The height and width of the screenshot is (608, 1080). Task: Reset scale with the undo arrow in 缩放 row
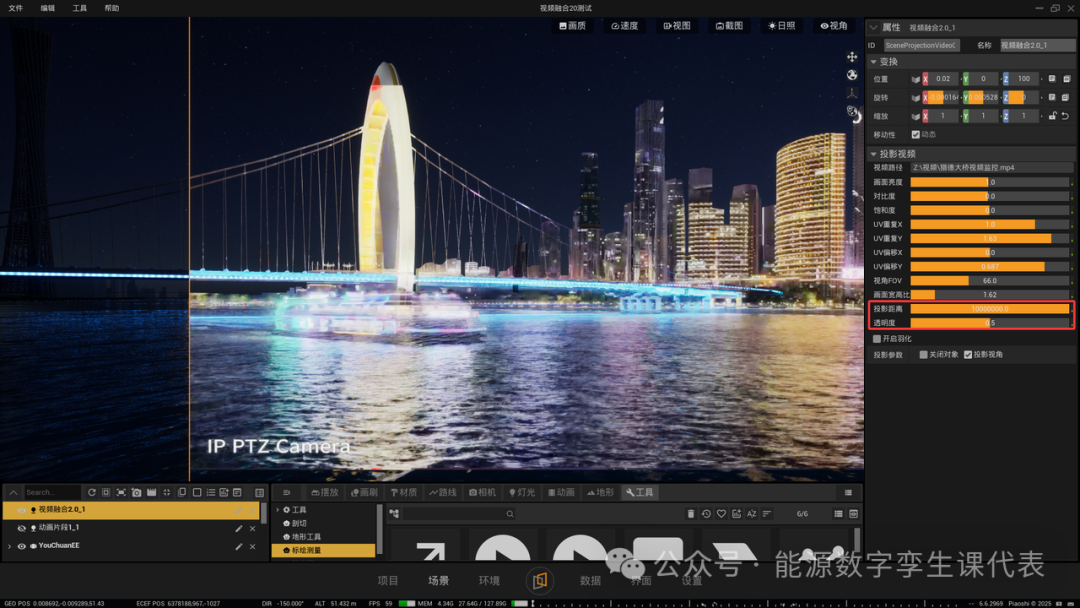1066,116
